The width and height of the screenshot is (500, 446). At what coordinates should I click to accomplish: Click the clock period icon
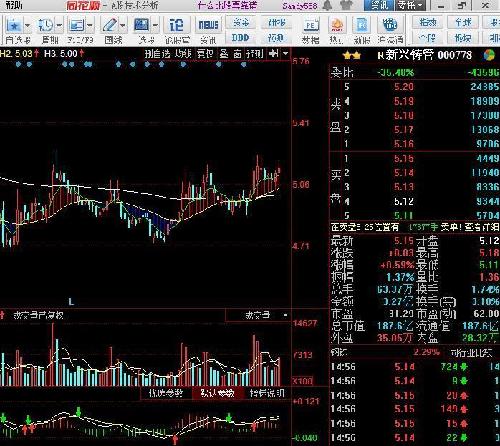click(46, 25)
